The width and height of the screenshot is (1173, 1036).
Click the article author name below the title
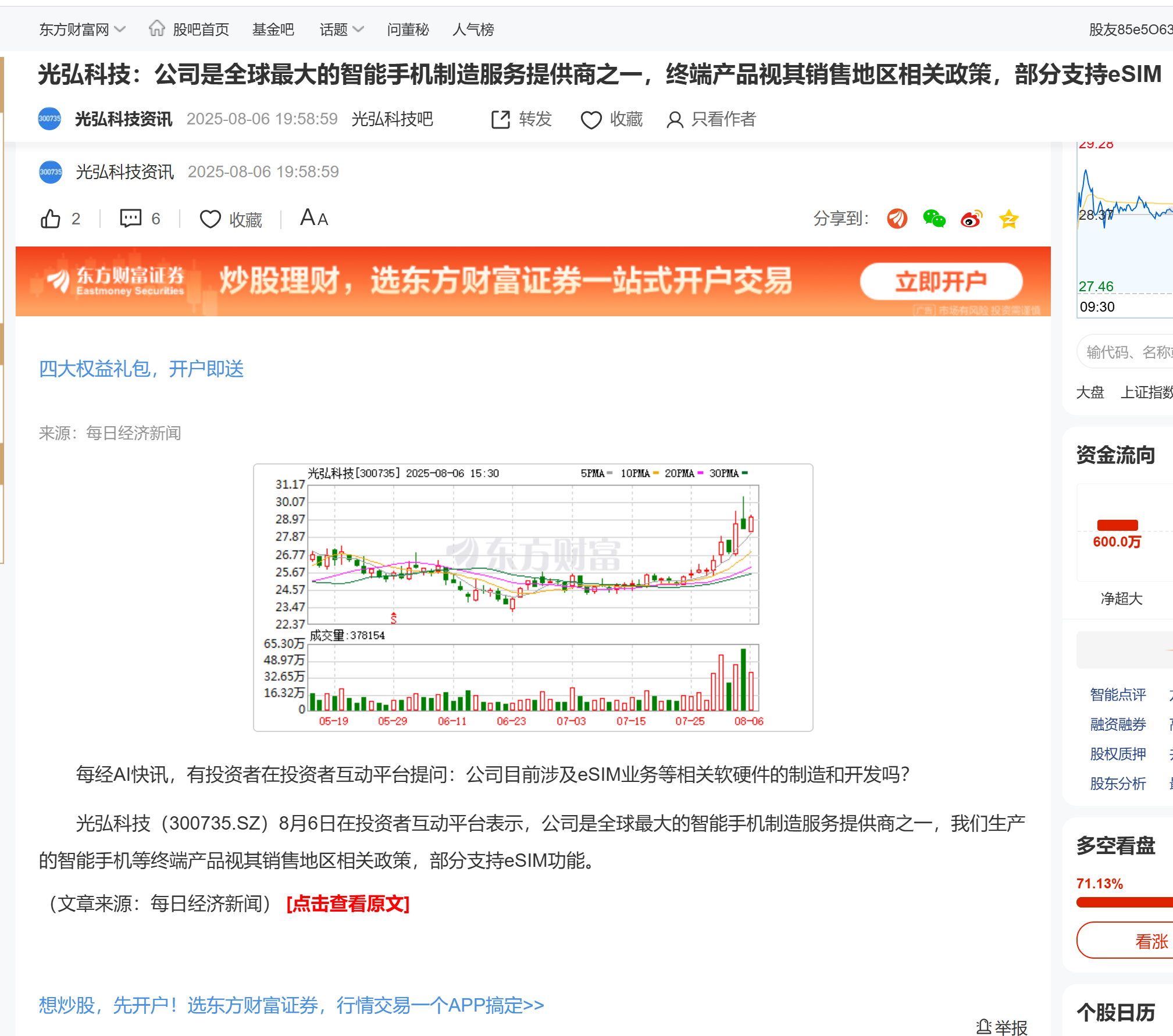(124, 172)
